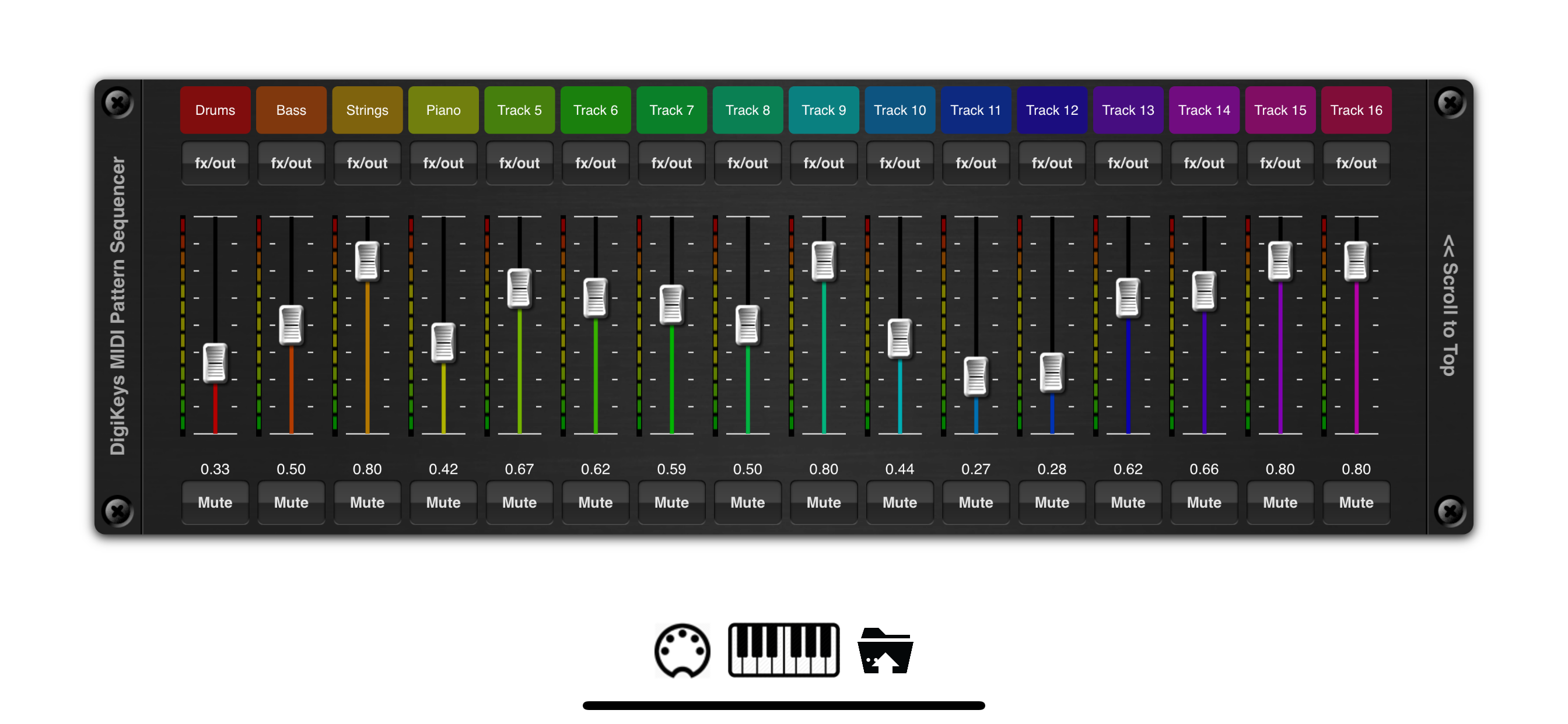Mute the Drums track
1568x724 pixels.
pos(215,502)
